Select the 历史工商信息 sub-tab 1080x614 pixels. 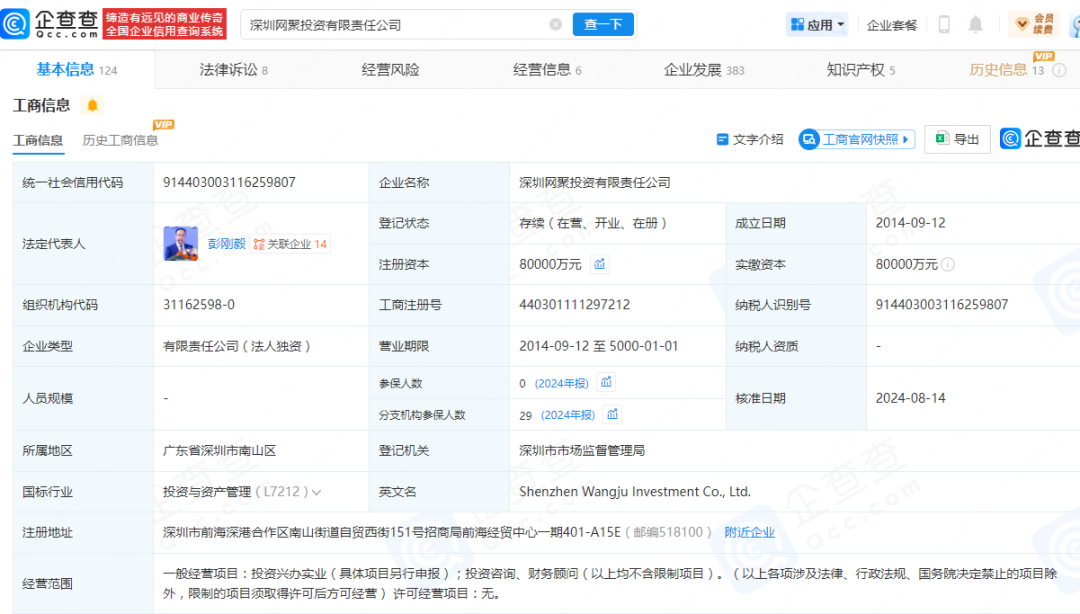point(120,140)
